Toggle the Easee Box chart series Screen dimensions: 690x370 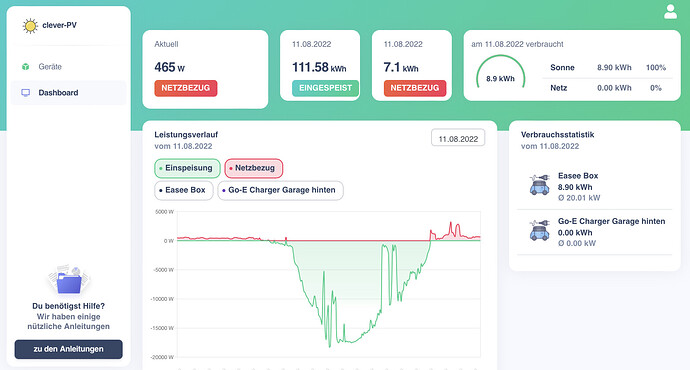pyautogui.click(x=184, y=190)
